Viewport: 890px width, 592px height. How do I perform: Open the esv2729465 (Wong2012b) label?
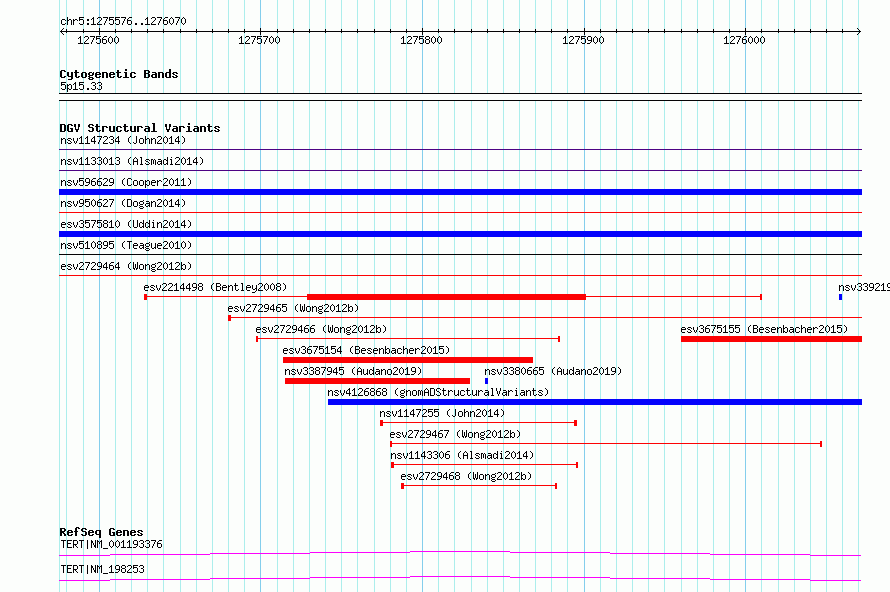tap(293, 308)
